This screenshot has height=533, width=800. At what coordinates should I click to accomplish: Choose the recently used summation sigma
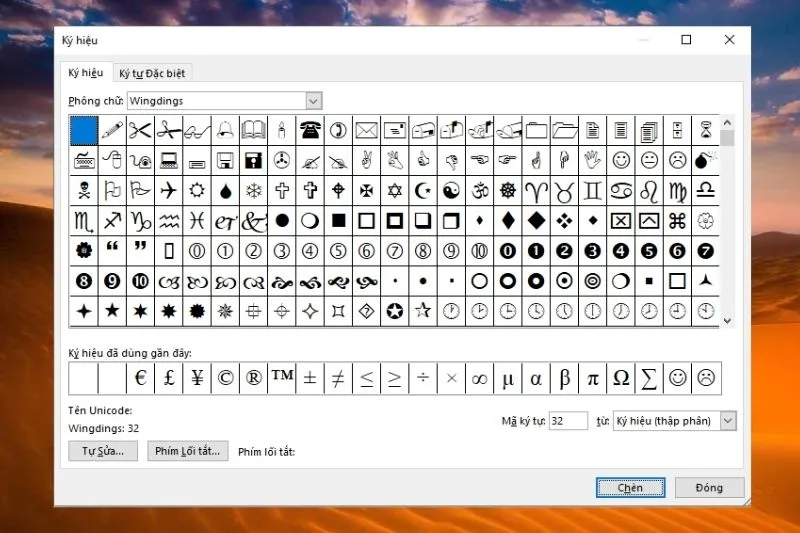[649, 378]
